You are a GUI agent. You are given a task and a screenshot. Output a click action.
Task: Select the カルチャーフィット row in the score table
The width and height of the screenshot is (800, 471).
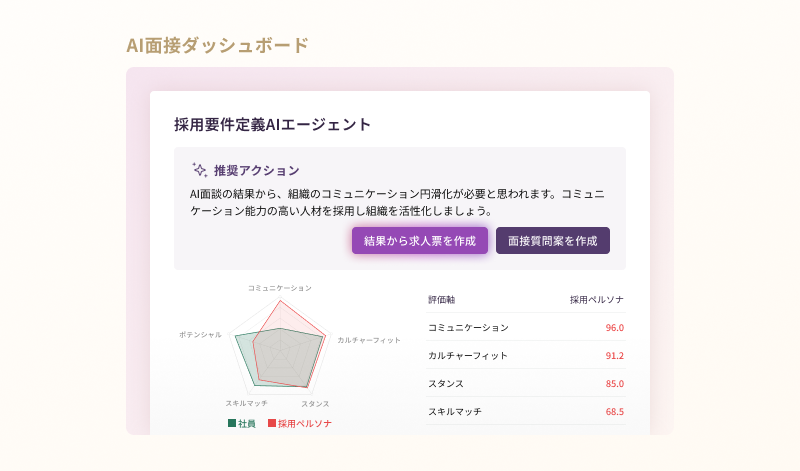(x=468, y=355)
